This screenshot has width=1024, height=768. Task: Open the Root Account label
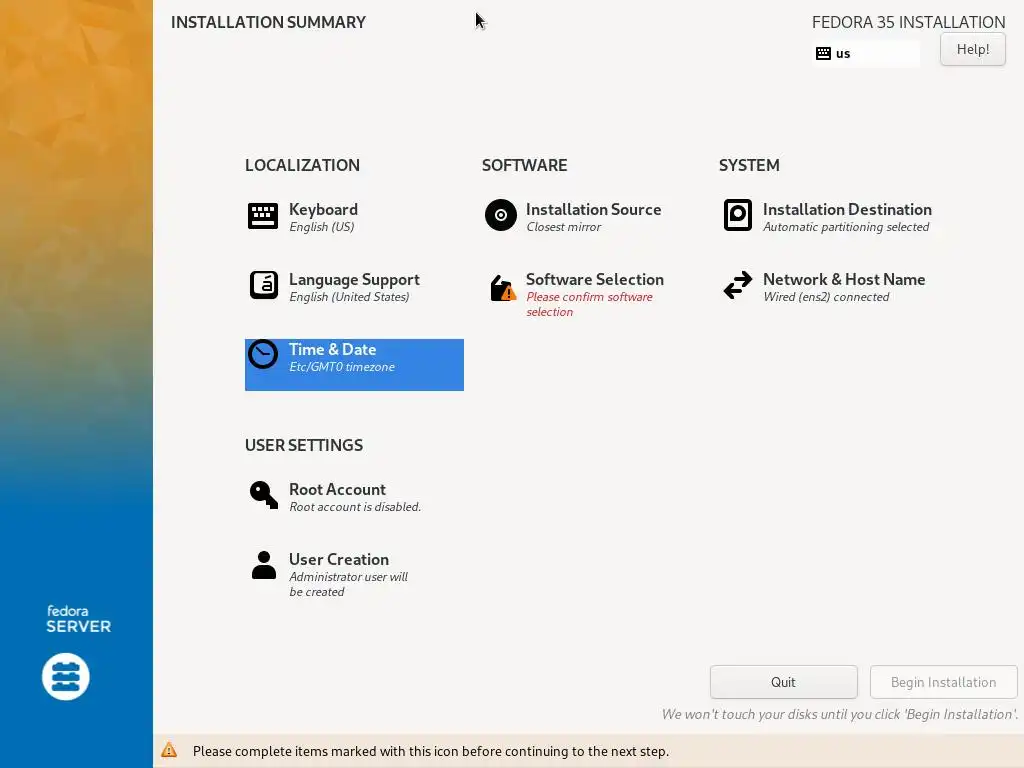coord(337,490)
